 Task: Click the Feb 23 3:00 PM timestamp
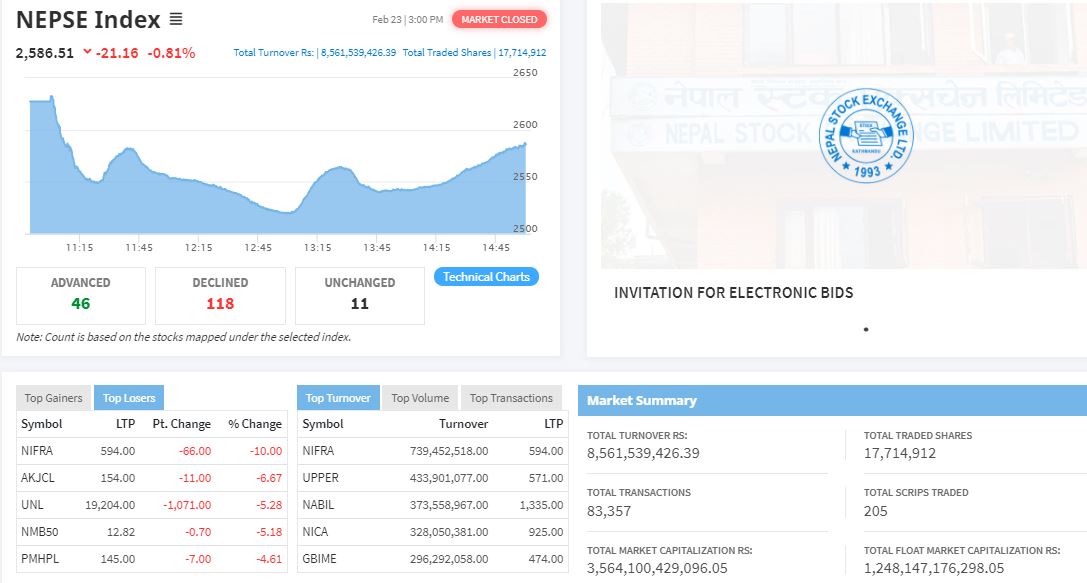point(407,19)
